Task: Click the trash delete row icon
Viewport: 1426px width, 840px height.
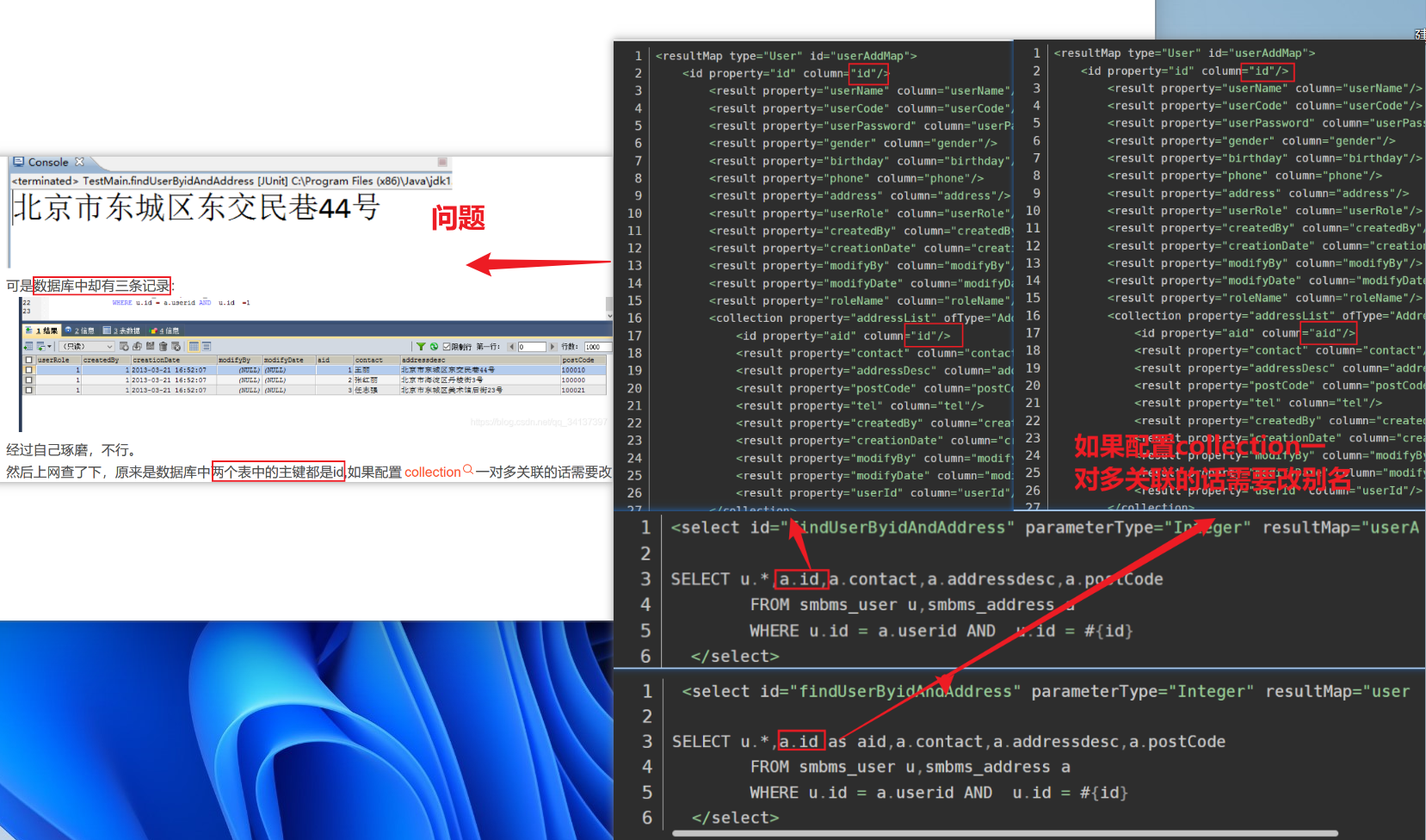Action: click(x=163, y=346)
